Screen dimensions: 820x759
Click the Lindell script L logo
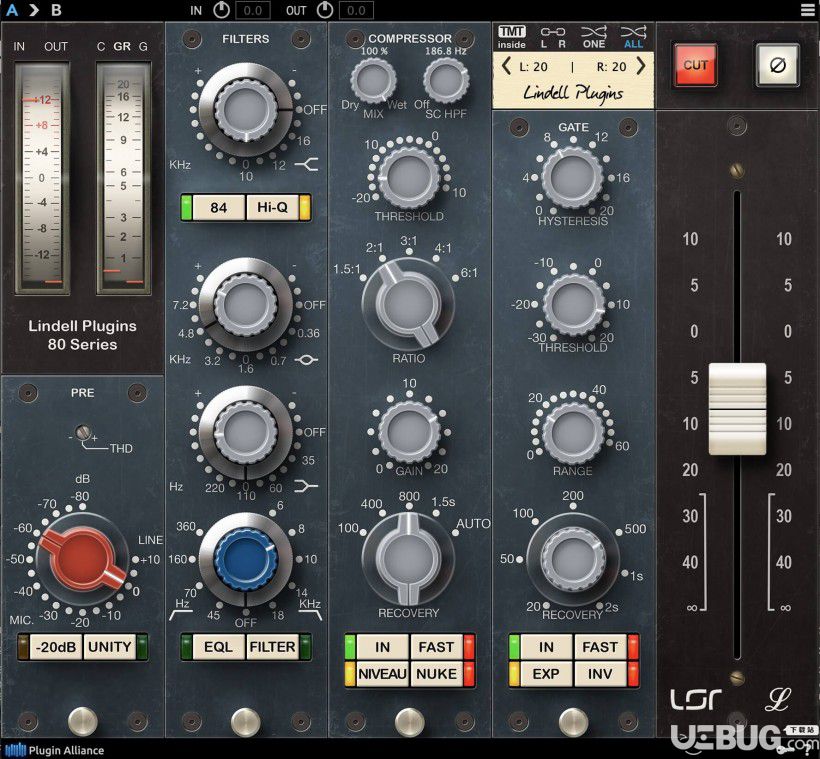777,699
